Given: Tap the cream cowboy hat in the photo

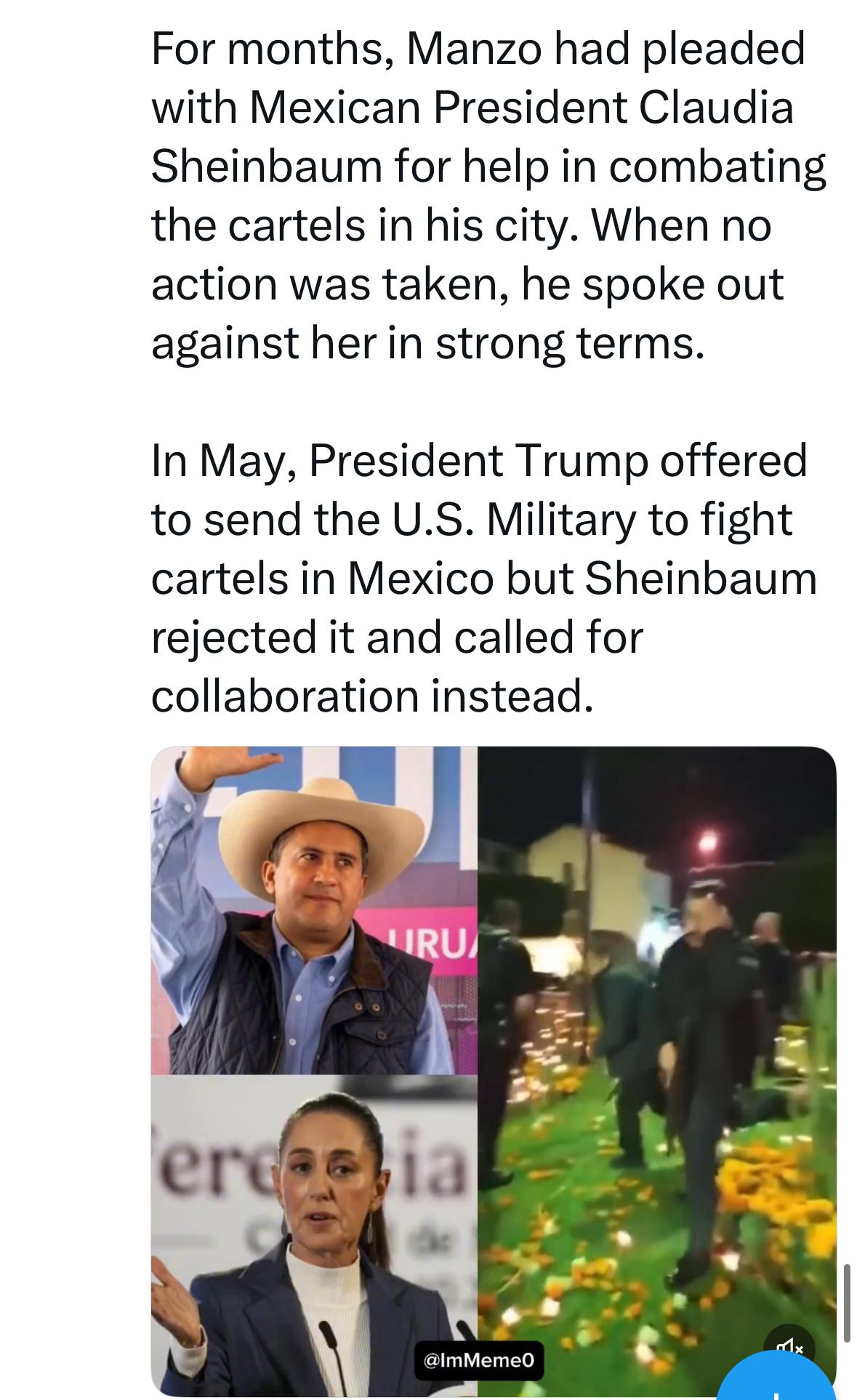Looking at the screenshot, I should click(320, 814).
